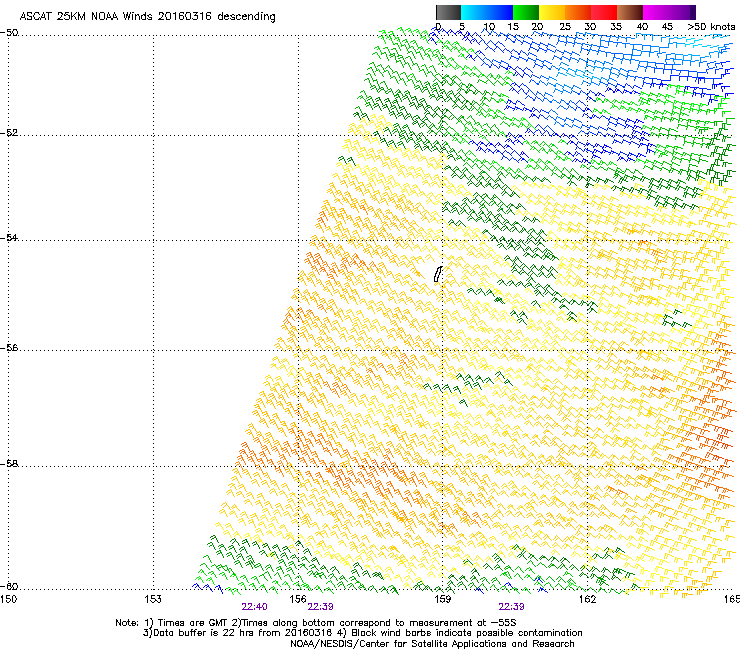740x650 pixels.
Task: Click the legend tick label '45'
Action: coord(667,27)
